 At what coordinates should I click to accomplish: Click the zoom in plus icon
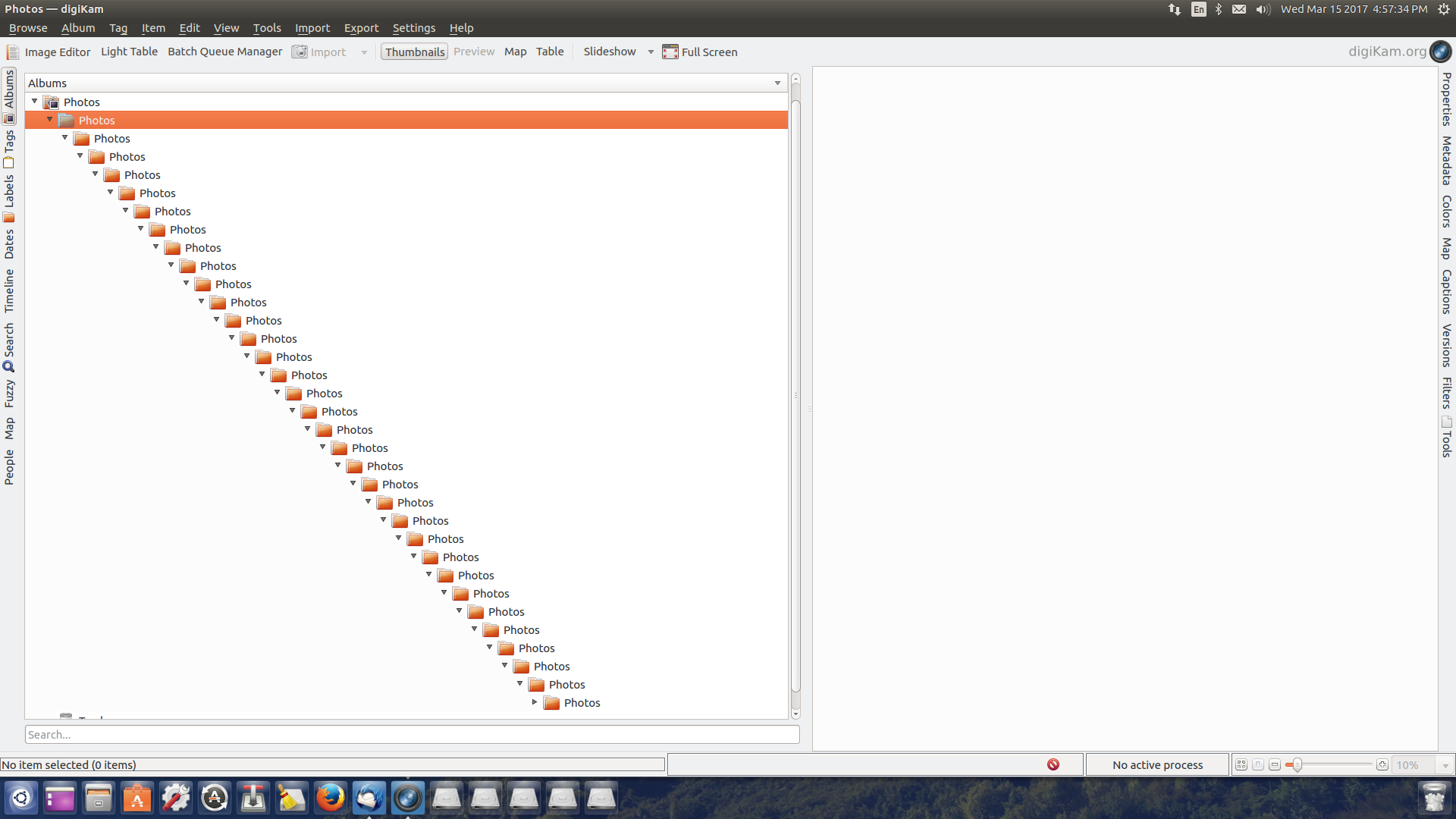(x=1382, y=764)
